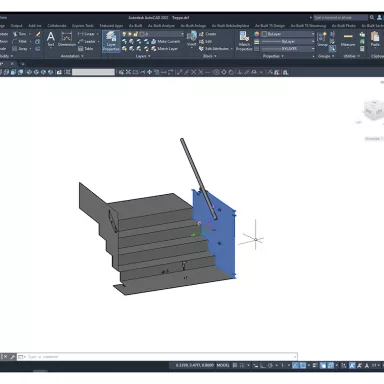
Task: Click the ViewCube navigation cube
Action: point(373,111)
